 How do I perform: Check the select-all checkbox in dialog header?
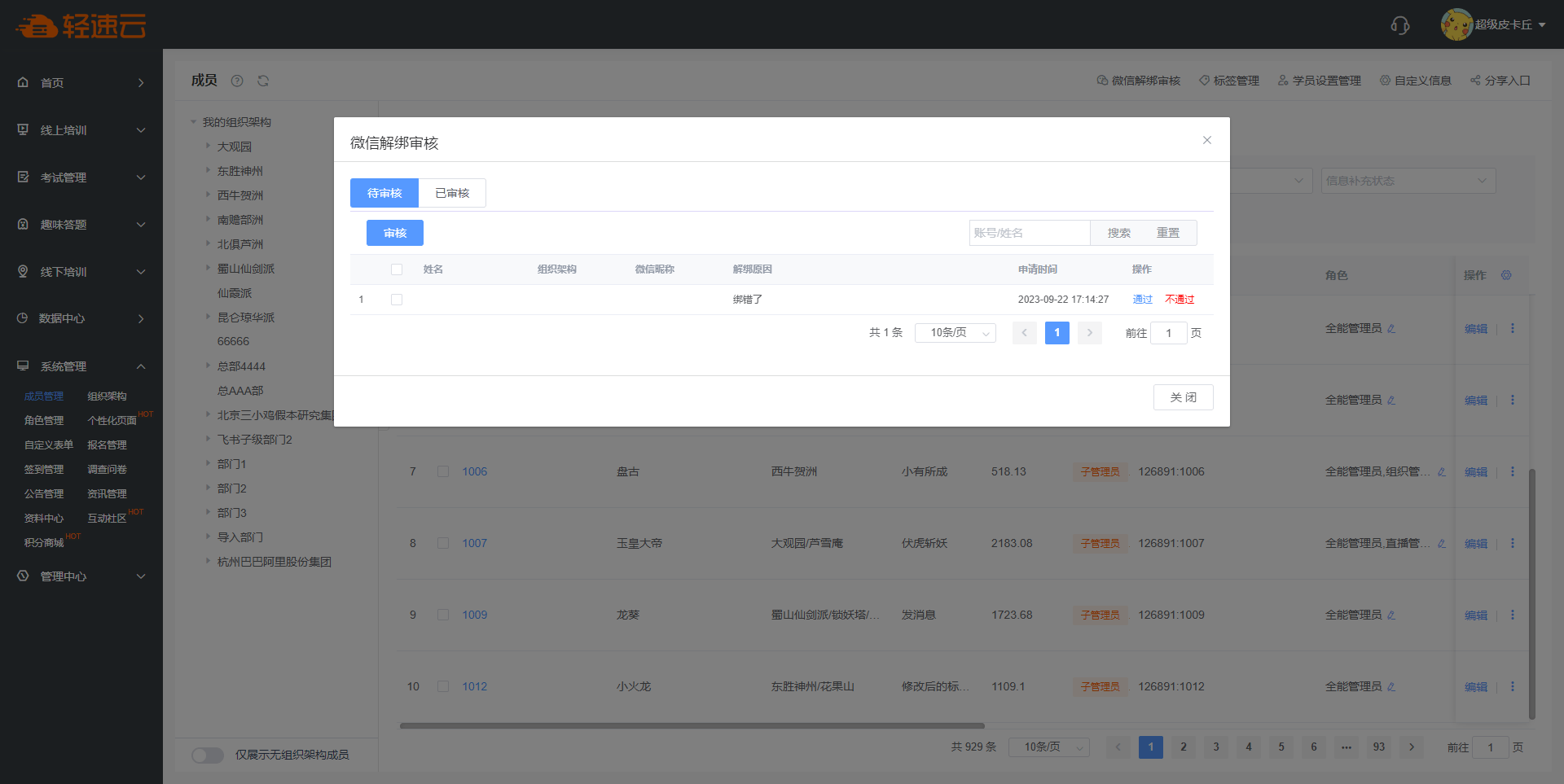[397, 269]
